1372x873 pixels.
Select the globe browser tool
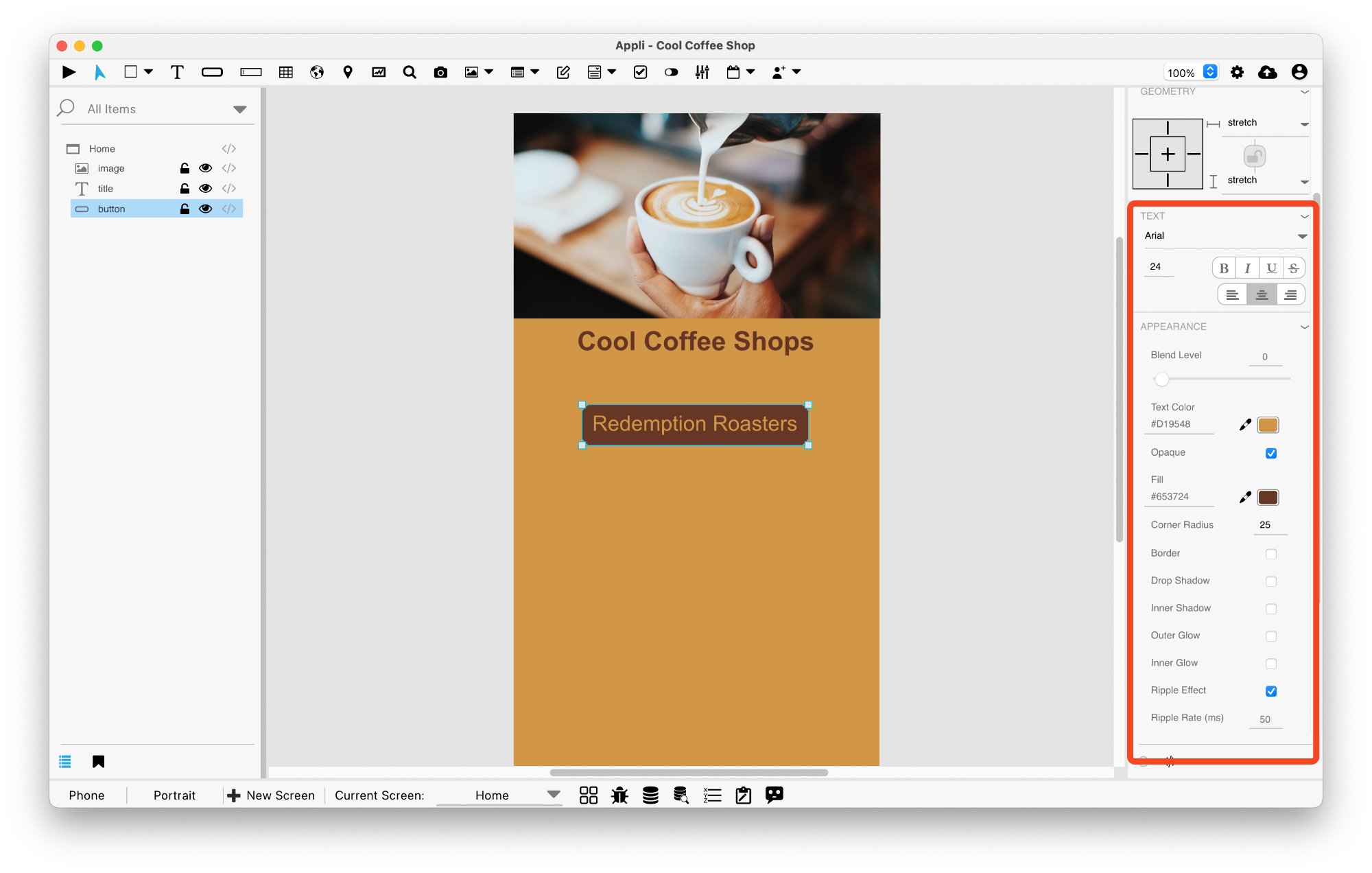point(317,72)
